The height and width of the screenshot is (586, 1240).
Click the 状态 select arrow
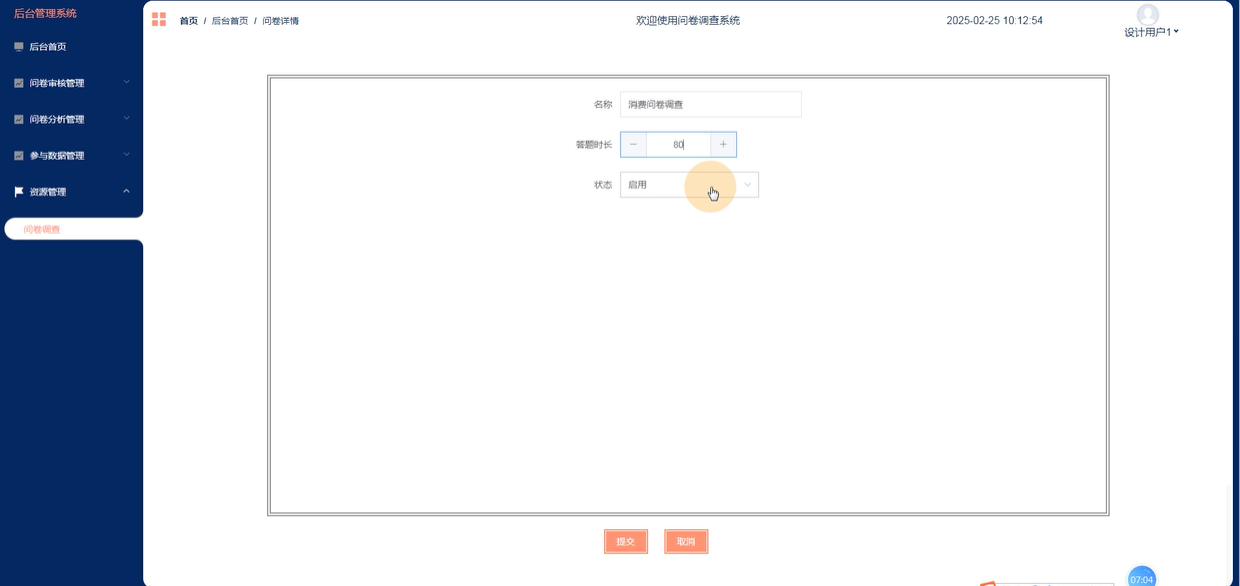tap(747, 184)
